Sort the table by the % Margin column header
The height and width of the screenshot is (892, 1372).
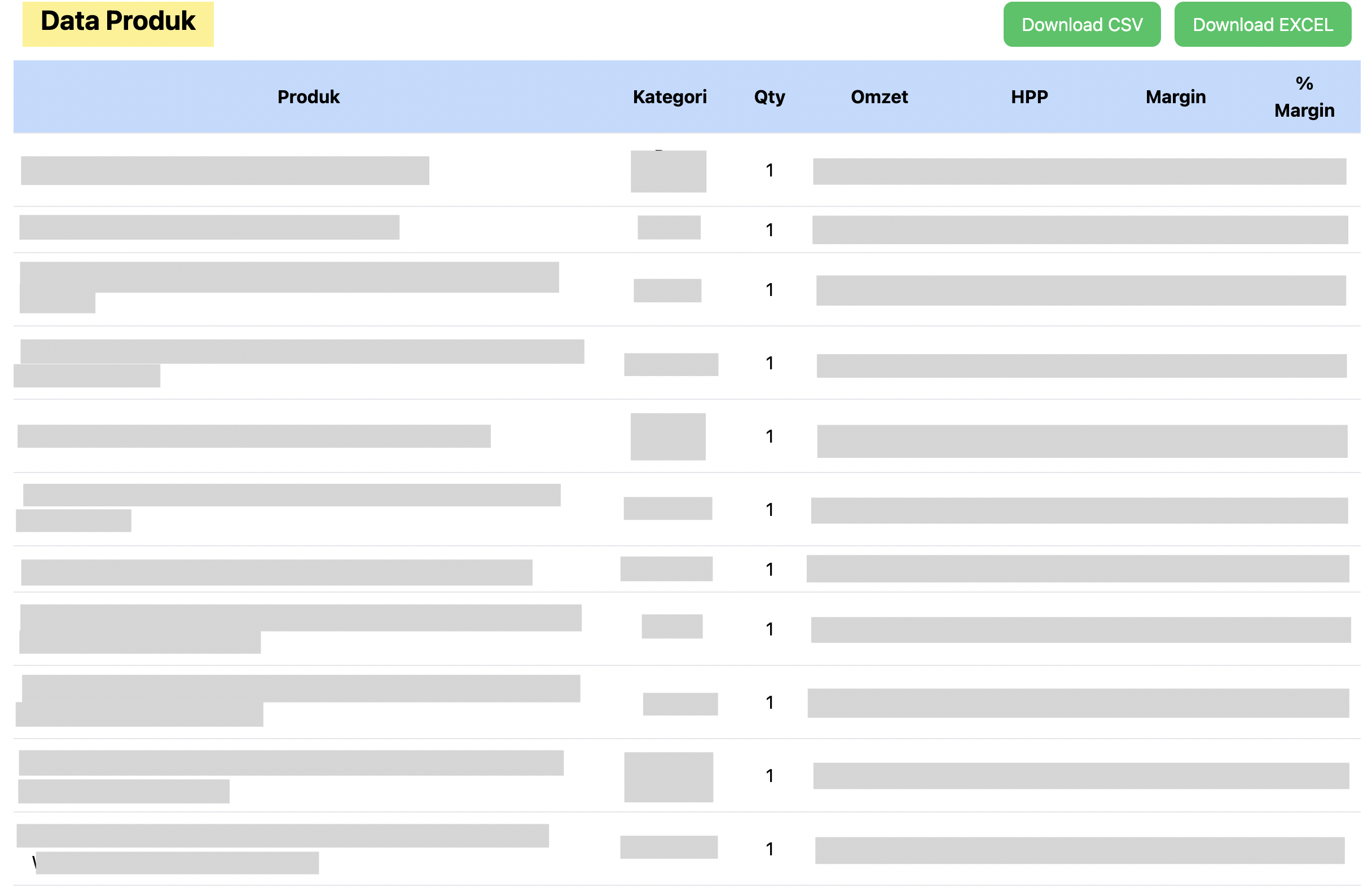click(x=1304, y=97)
